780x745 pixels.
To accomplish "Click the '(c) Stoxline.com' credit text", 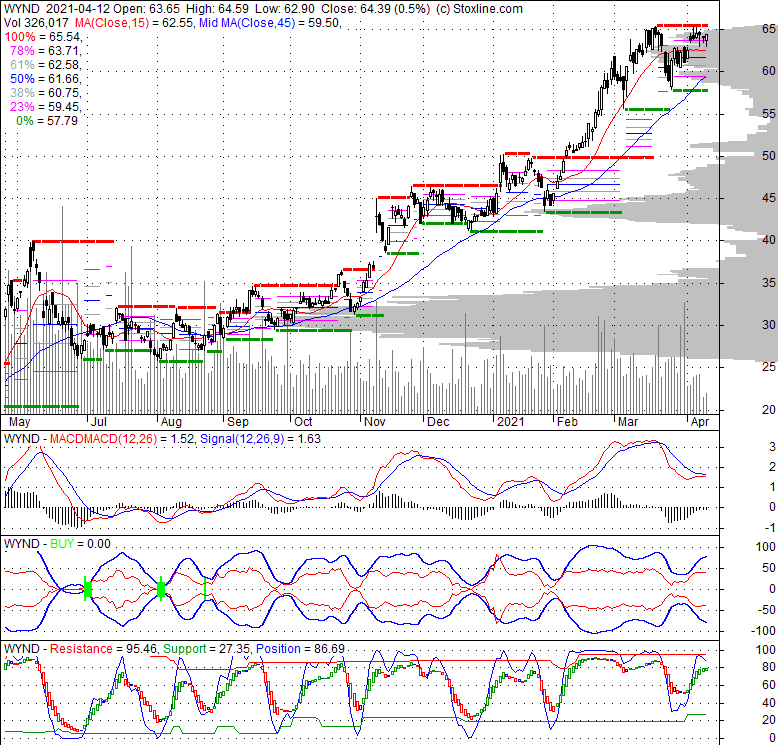I will click(479, 8).
